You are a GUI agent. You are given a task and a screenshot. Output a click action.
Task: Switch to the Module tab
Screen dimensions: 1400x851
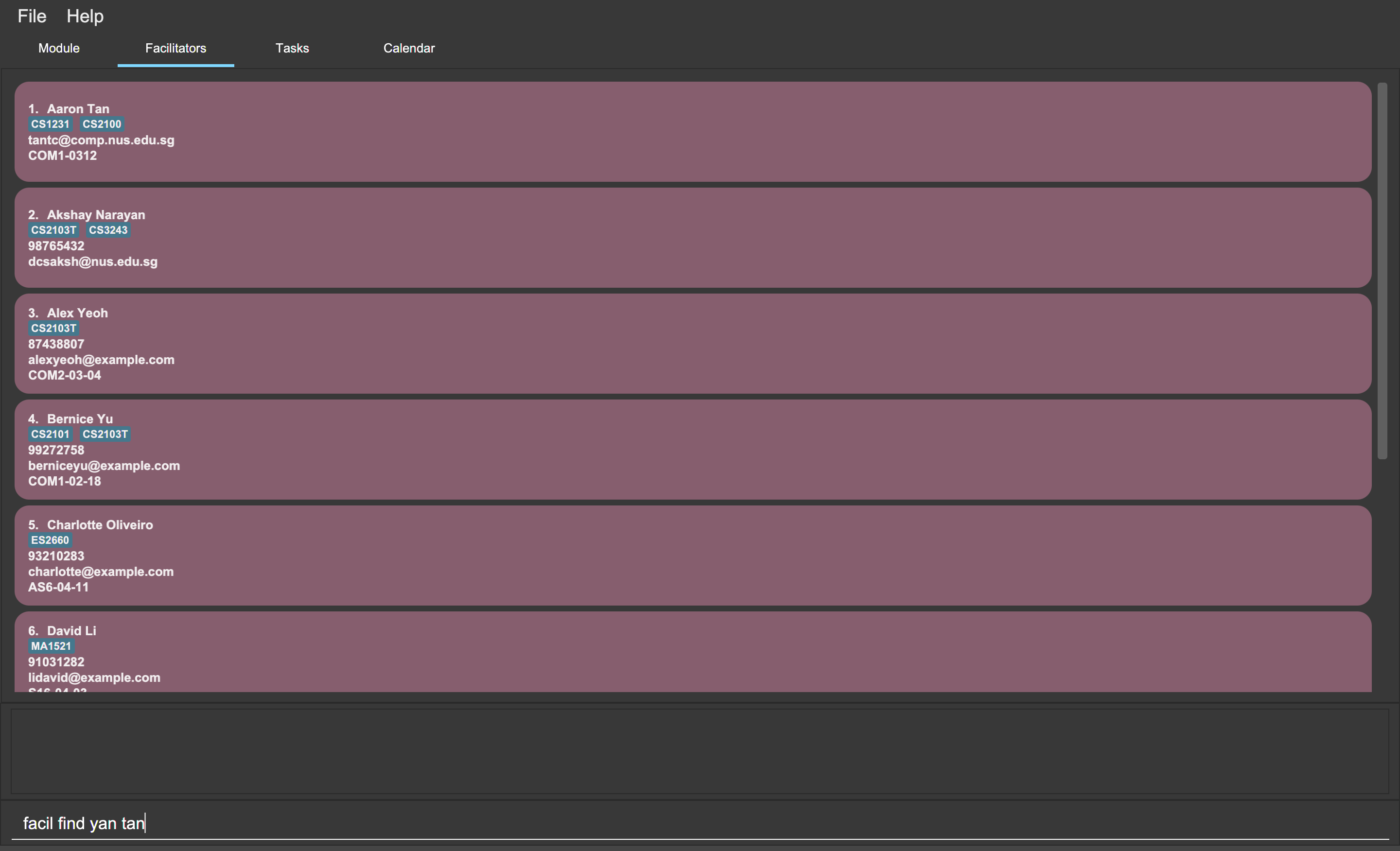(x=58, y=48)
